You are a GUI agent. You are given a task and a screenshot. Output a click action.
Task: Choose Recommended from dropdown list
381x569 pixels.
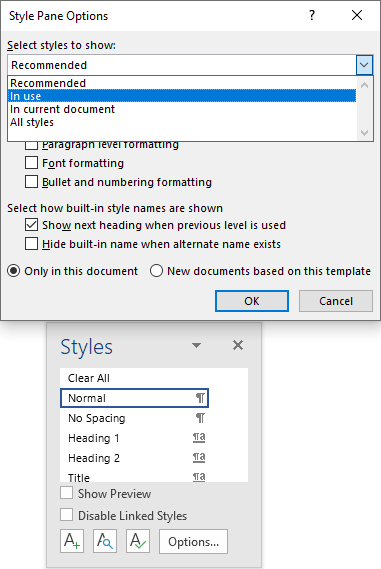pyautogui.click(x=182, y=83)
